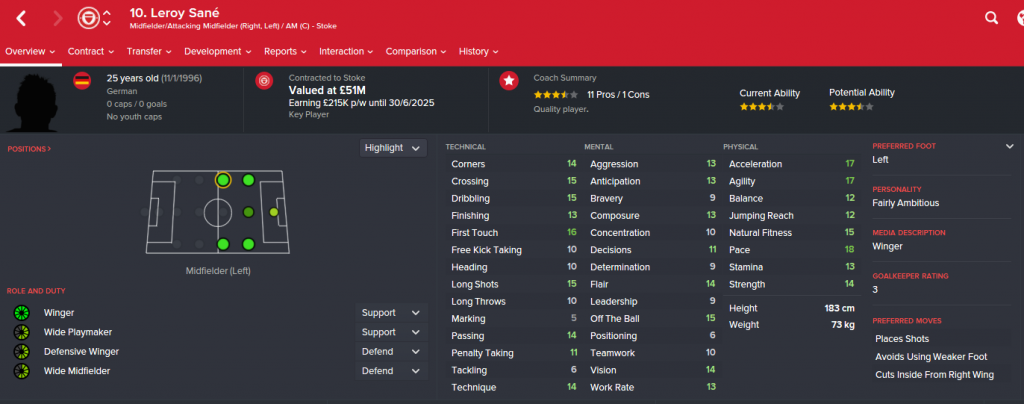The height and width of the screenshot is (404, 1024).
Task: Open the Highlight dropdown
Action: (x=393, y=148)
